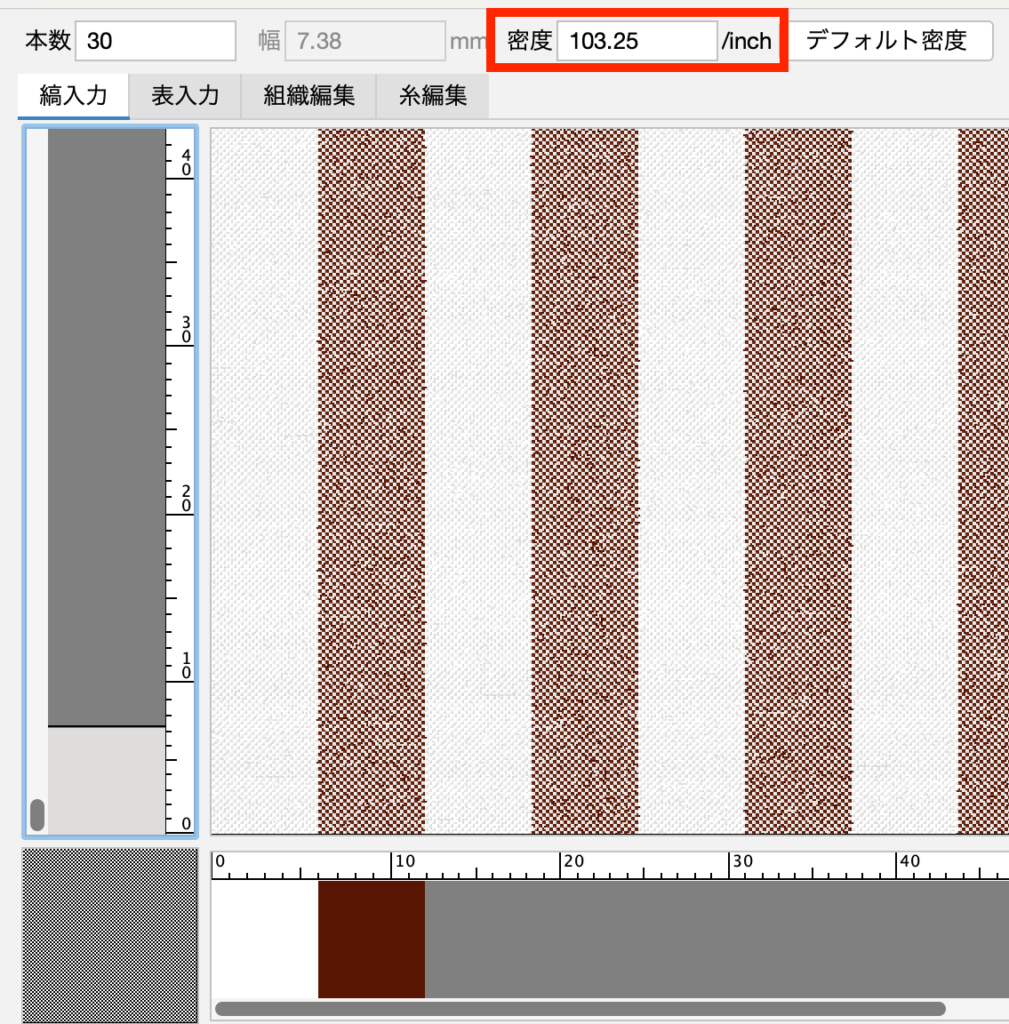Click the 40 mark on horizontal ruler

(x=910, y=861)
